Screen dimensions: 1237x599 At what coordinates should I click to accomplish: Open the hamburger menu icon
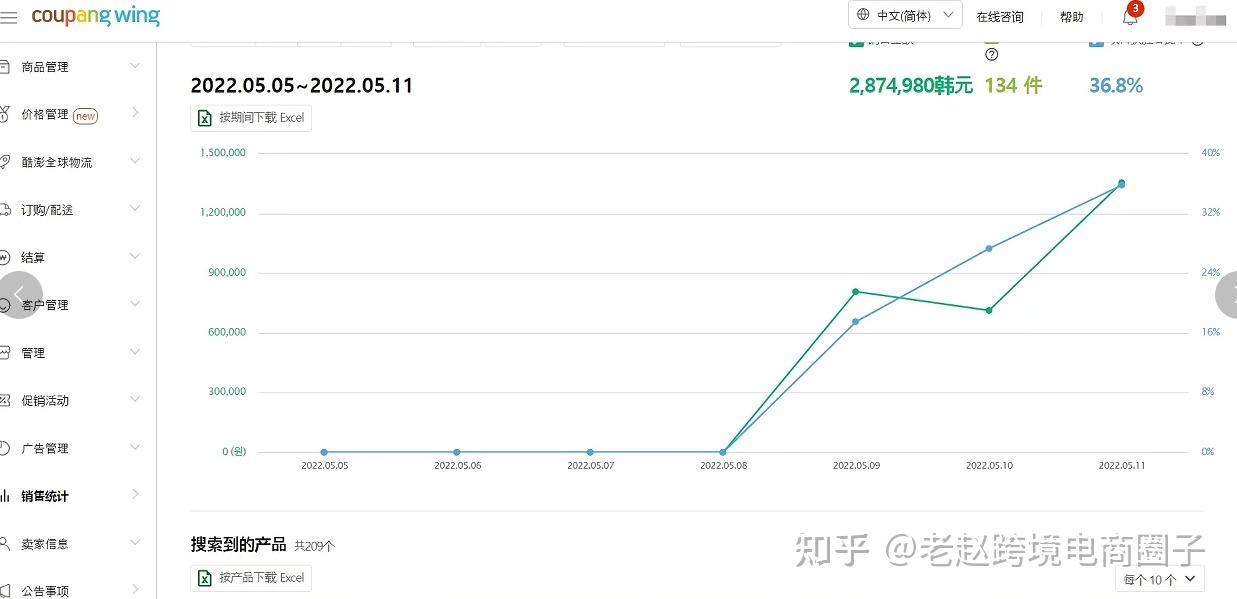coord(9,17)
